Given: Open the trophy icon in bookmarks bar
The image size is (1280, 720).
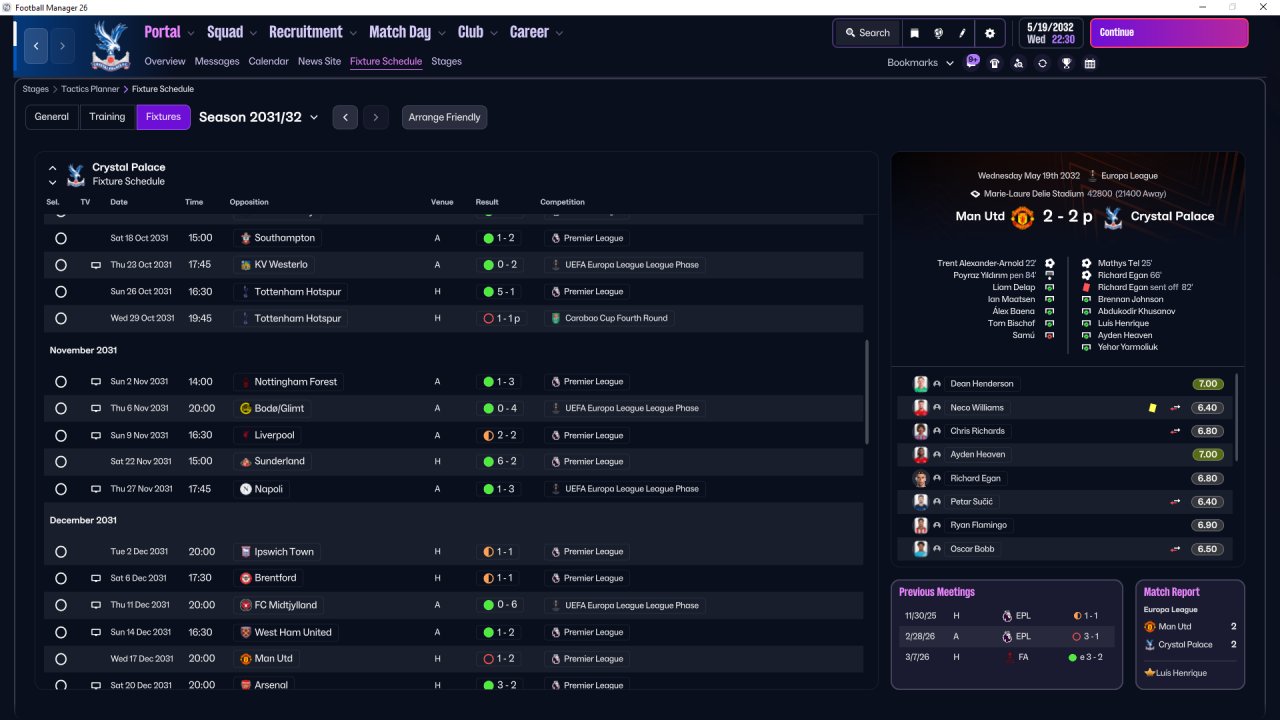Looking at the screenshot, I should pos(1067,63).
